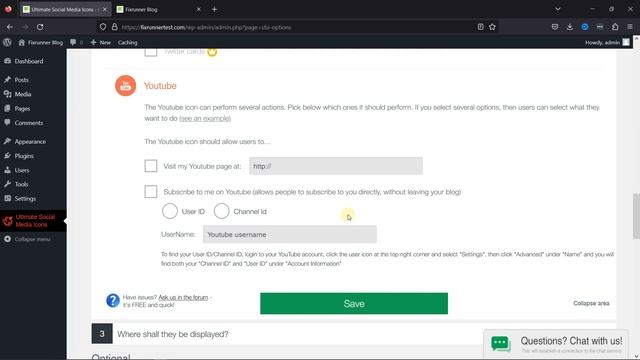Open the padlock site security icon

tap(115, 27)
